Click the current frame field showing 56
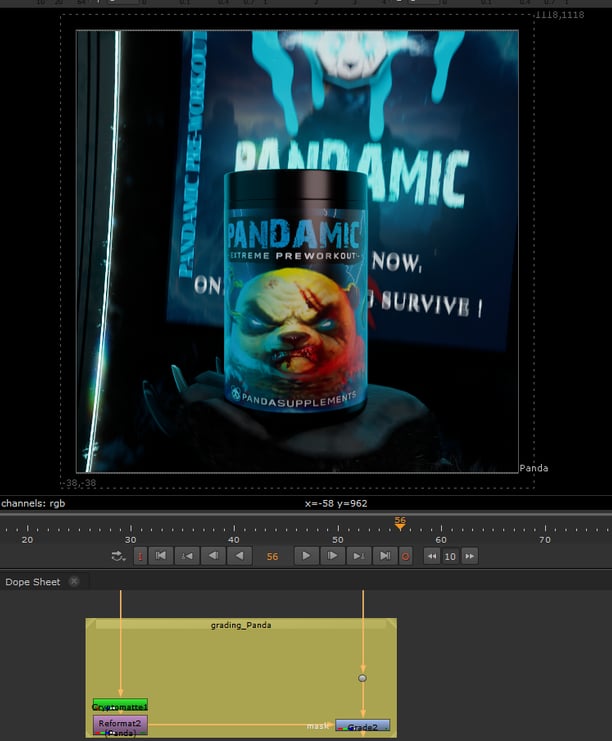This screenshot has width=612, height=741. (x=272, y=556)
